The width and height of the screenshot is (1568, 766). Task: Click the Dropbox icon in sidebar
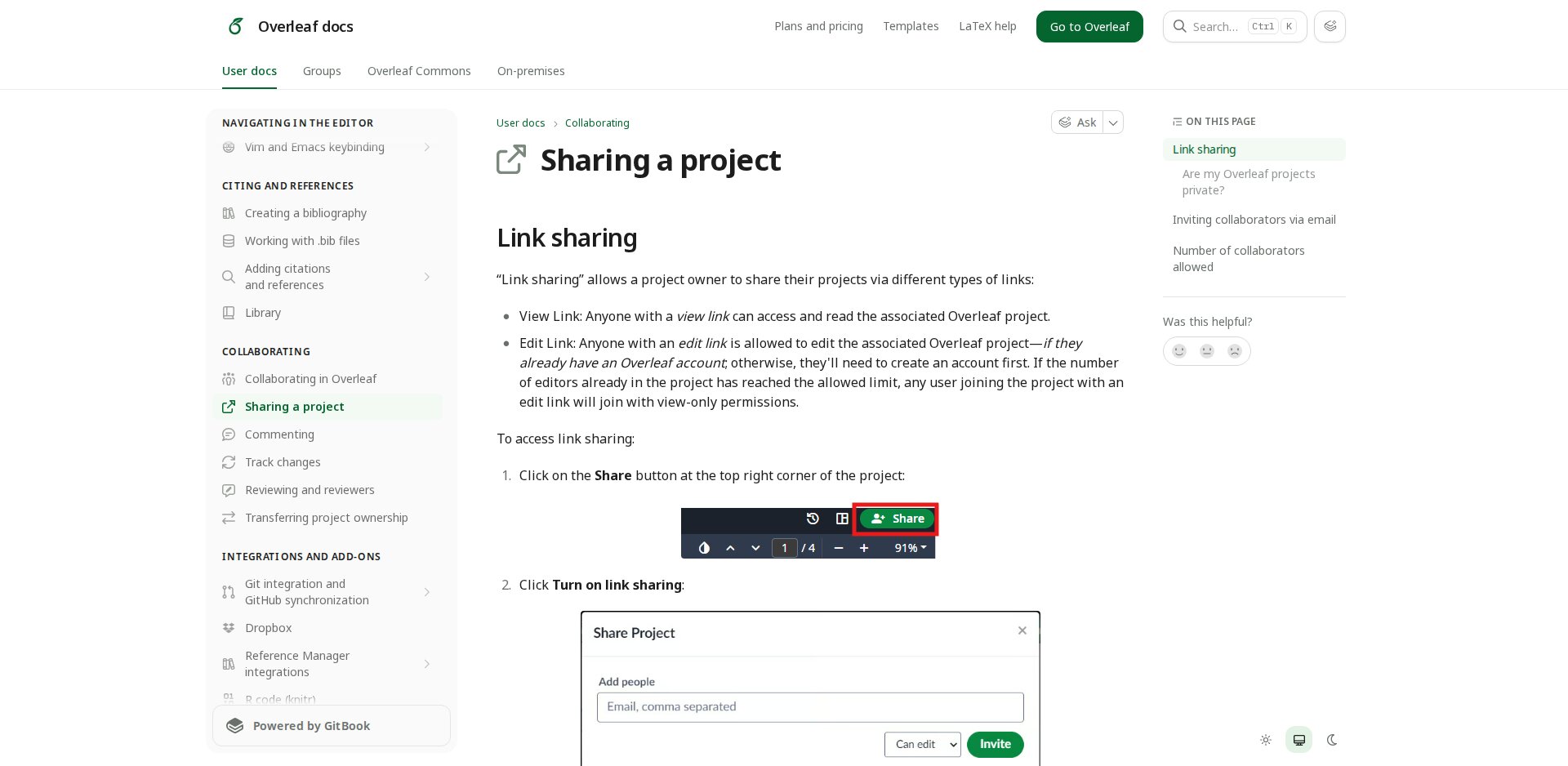[x=229, y=628]
